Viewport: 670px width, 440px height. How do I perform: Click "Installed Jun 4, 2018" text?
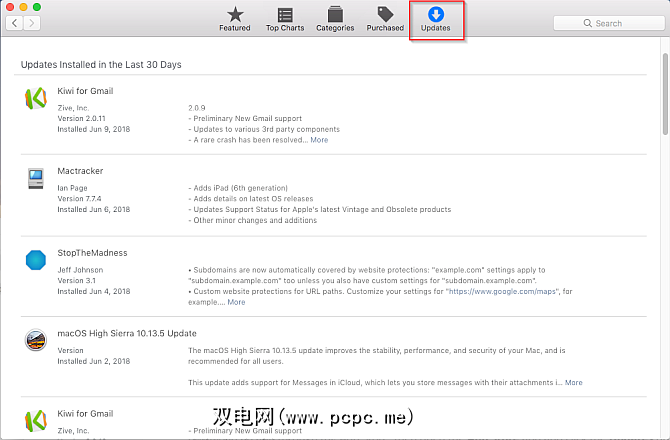[x=94, y=291]
